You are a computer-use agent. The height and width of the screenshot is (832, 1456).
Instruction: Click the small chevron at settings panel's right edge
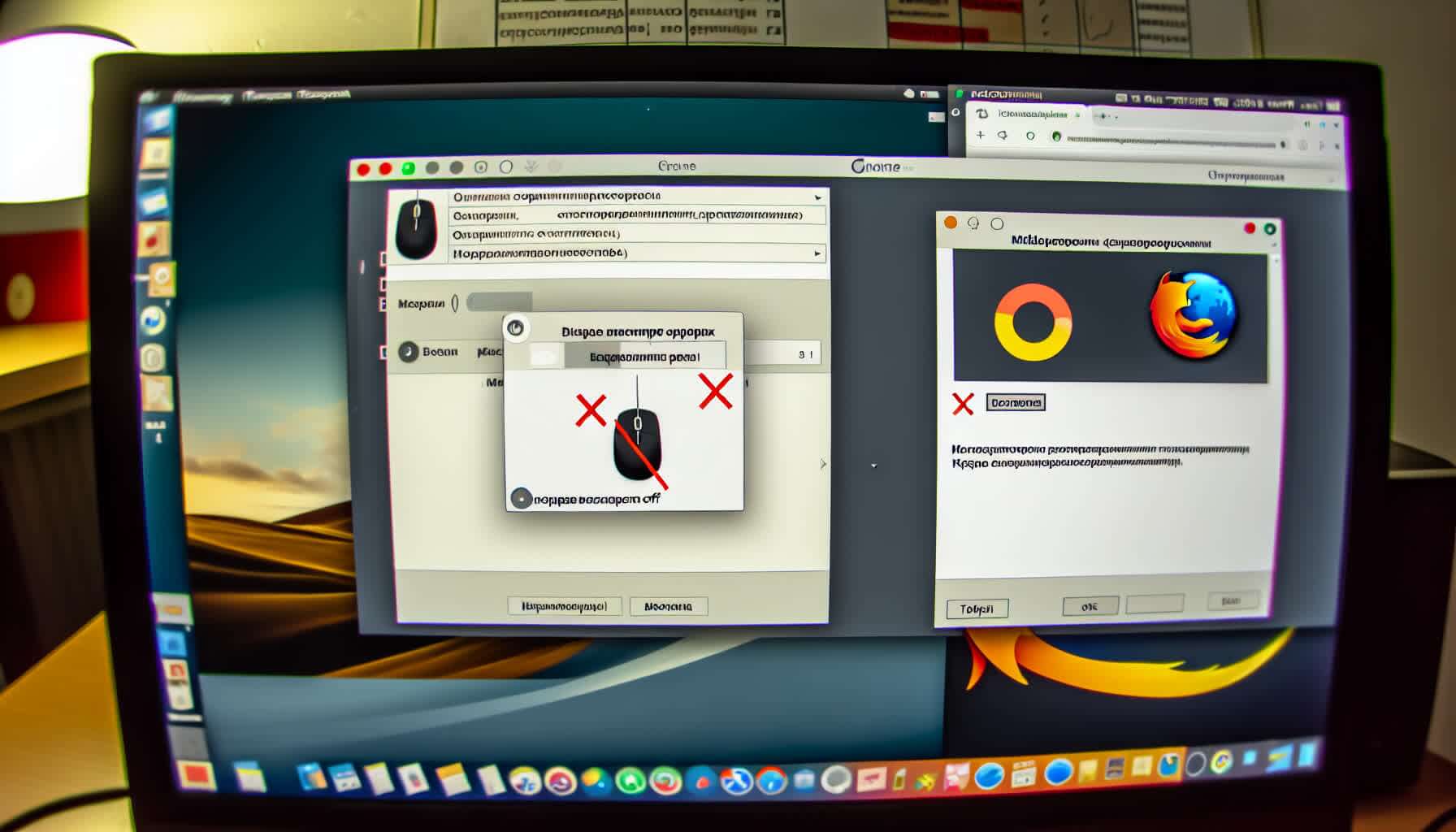point(823,464)
